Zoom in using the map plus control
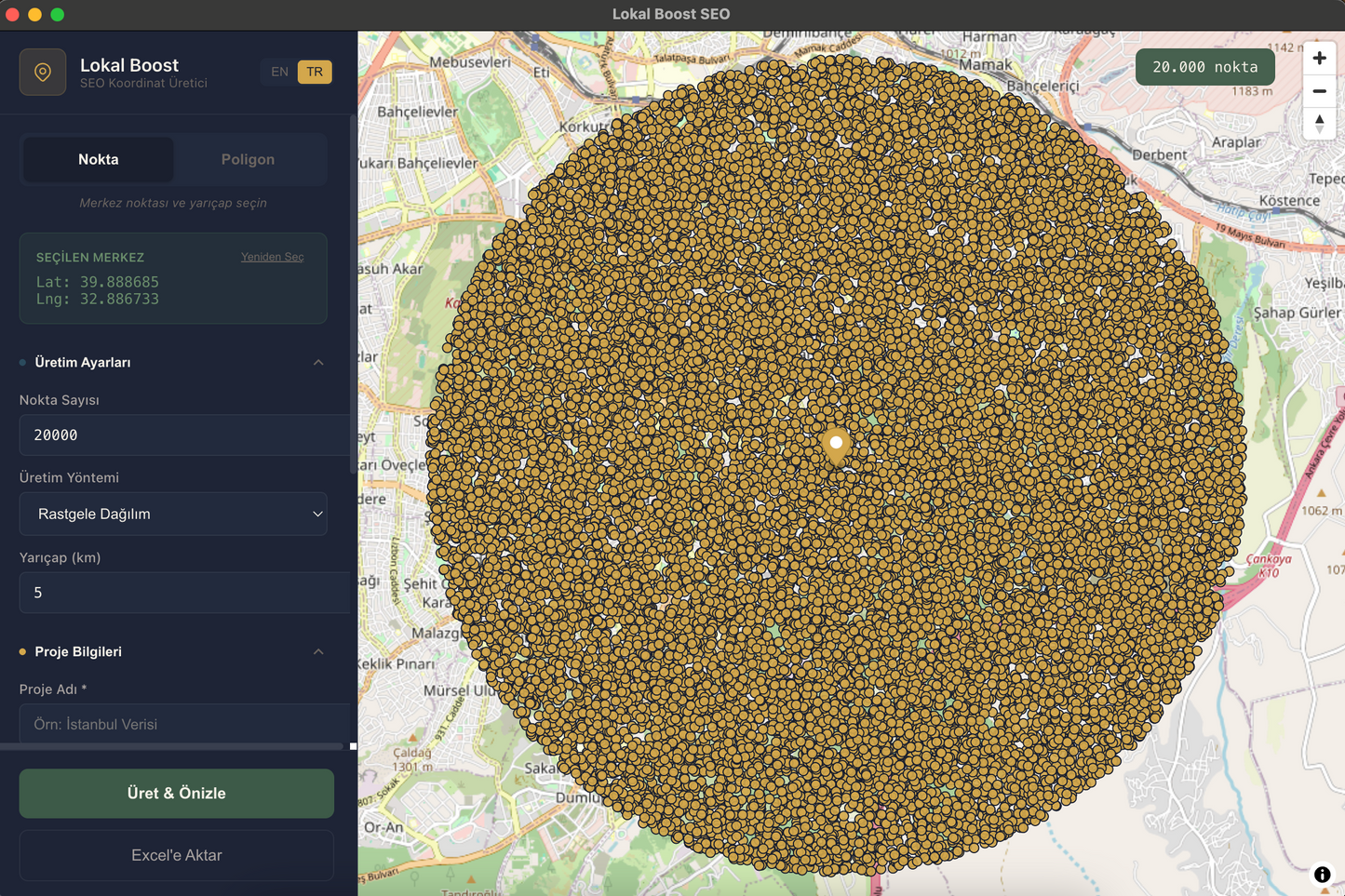 pyautogui.click(x=1319, y=57)
